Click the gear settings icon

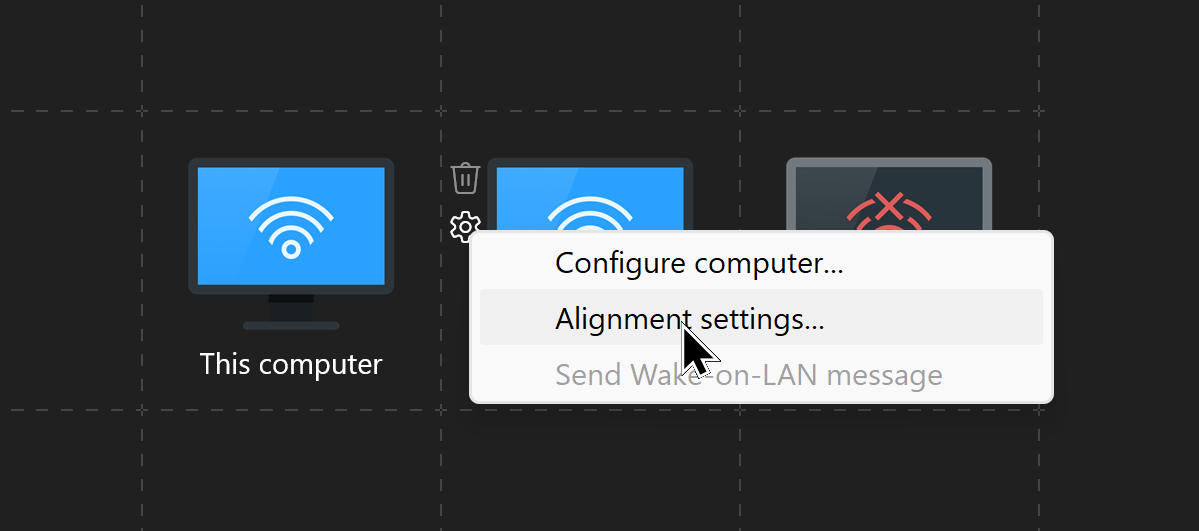(x=465, y=227)
